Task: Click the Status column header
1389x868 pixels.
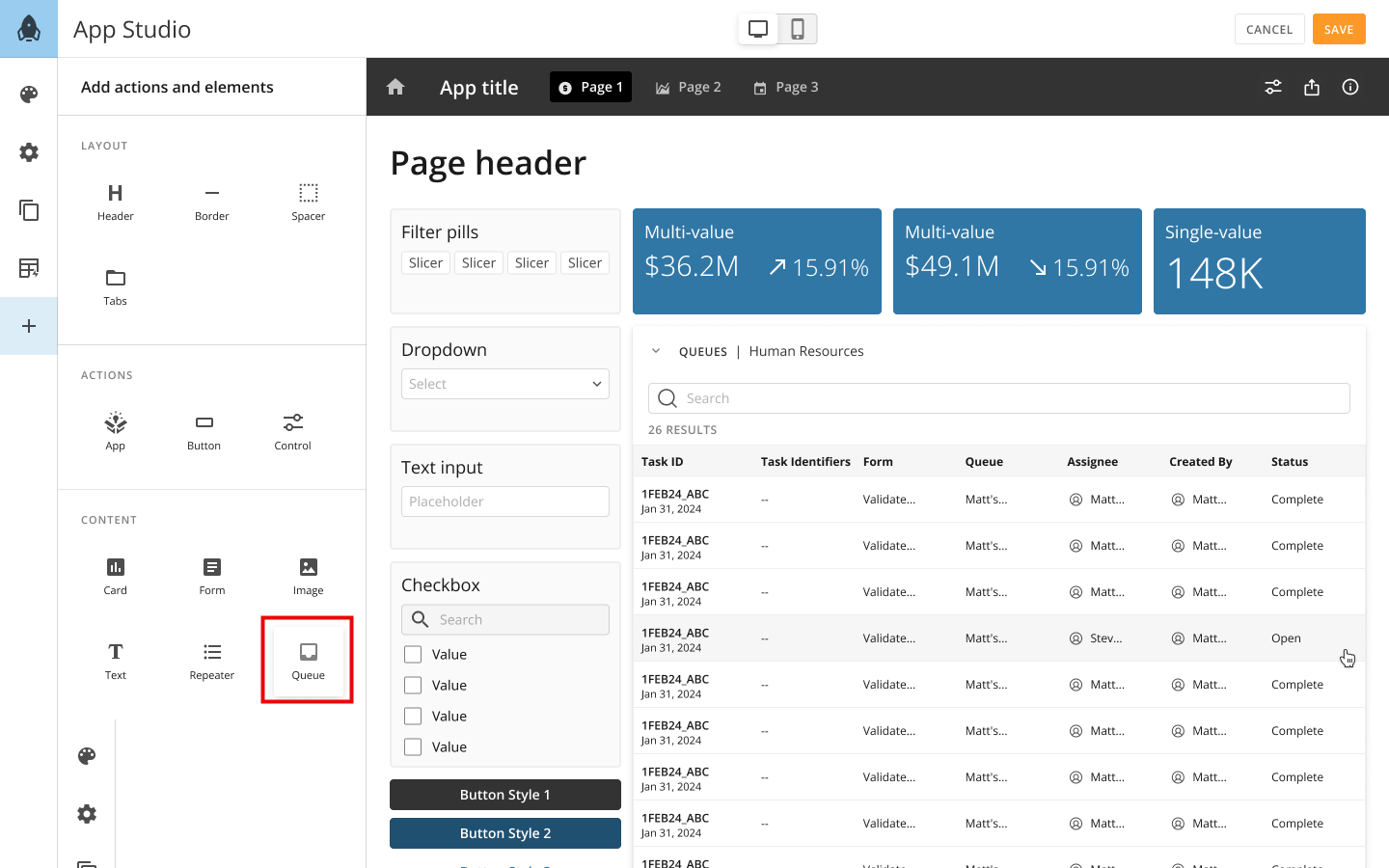Action: (x=1290, y=462)
